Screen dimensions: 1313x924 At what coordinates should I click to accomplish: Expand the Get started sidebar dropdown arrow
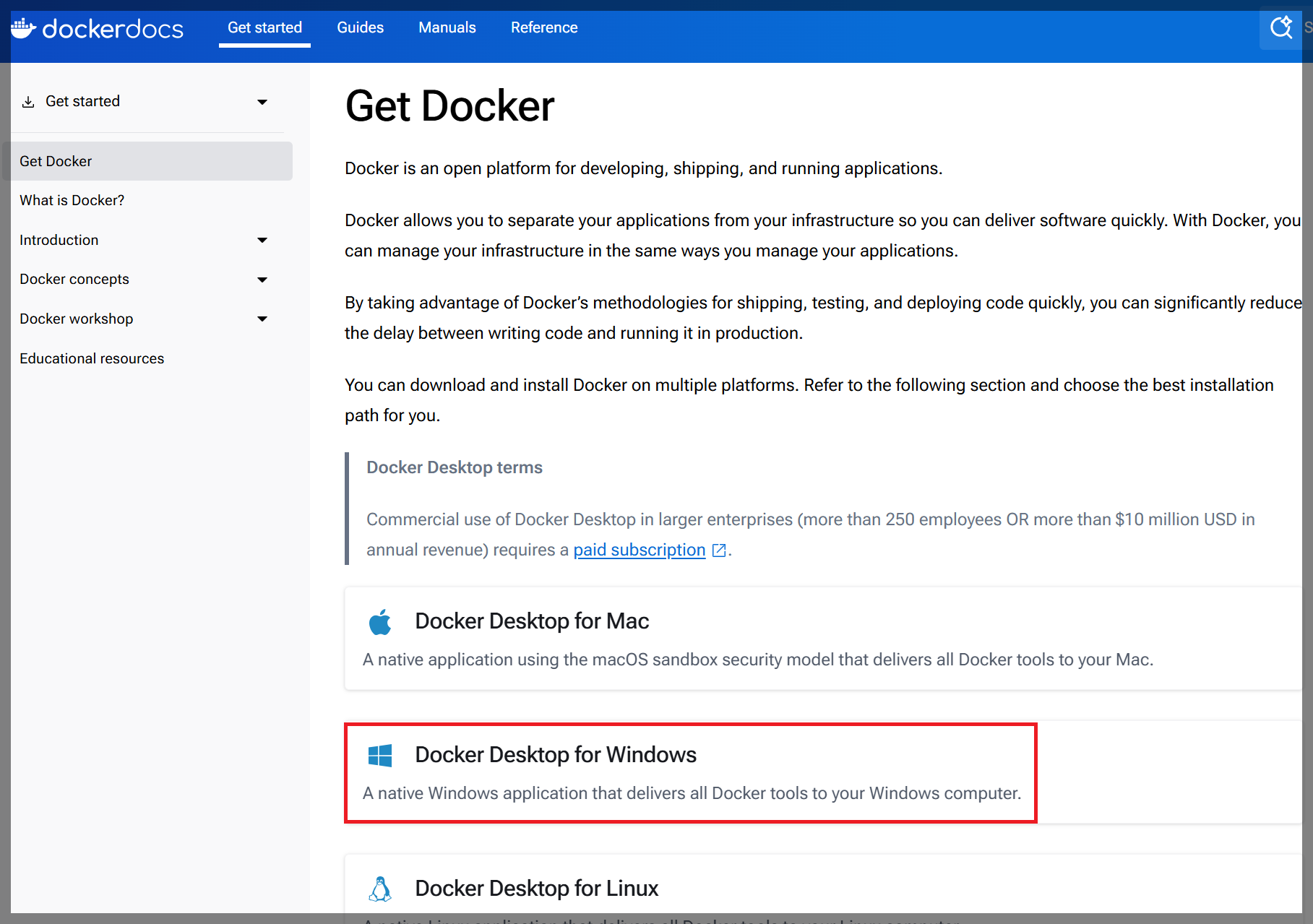pos(262,102)
